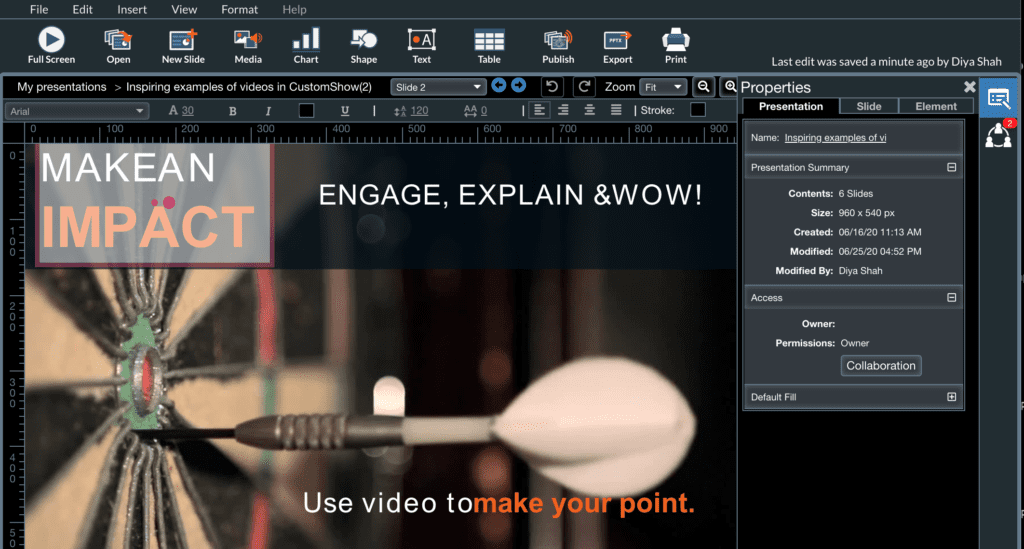Open the View menu
This screenshot has height=549, width=1024.
184,9
